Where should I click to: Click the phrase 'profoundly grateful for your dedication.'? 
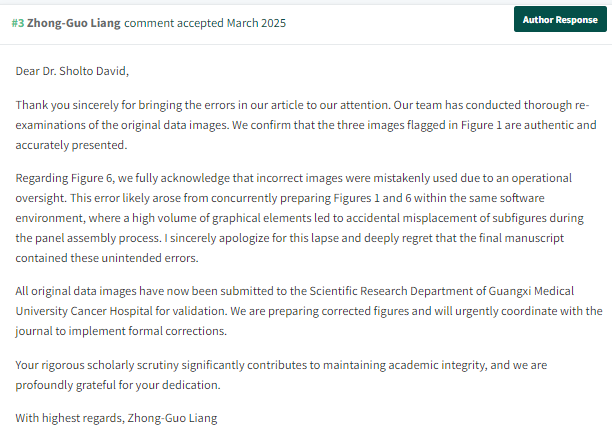coord(118,385)
